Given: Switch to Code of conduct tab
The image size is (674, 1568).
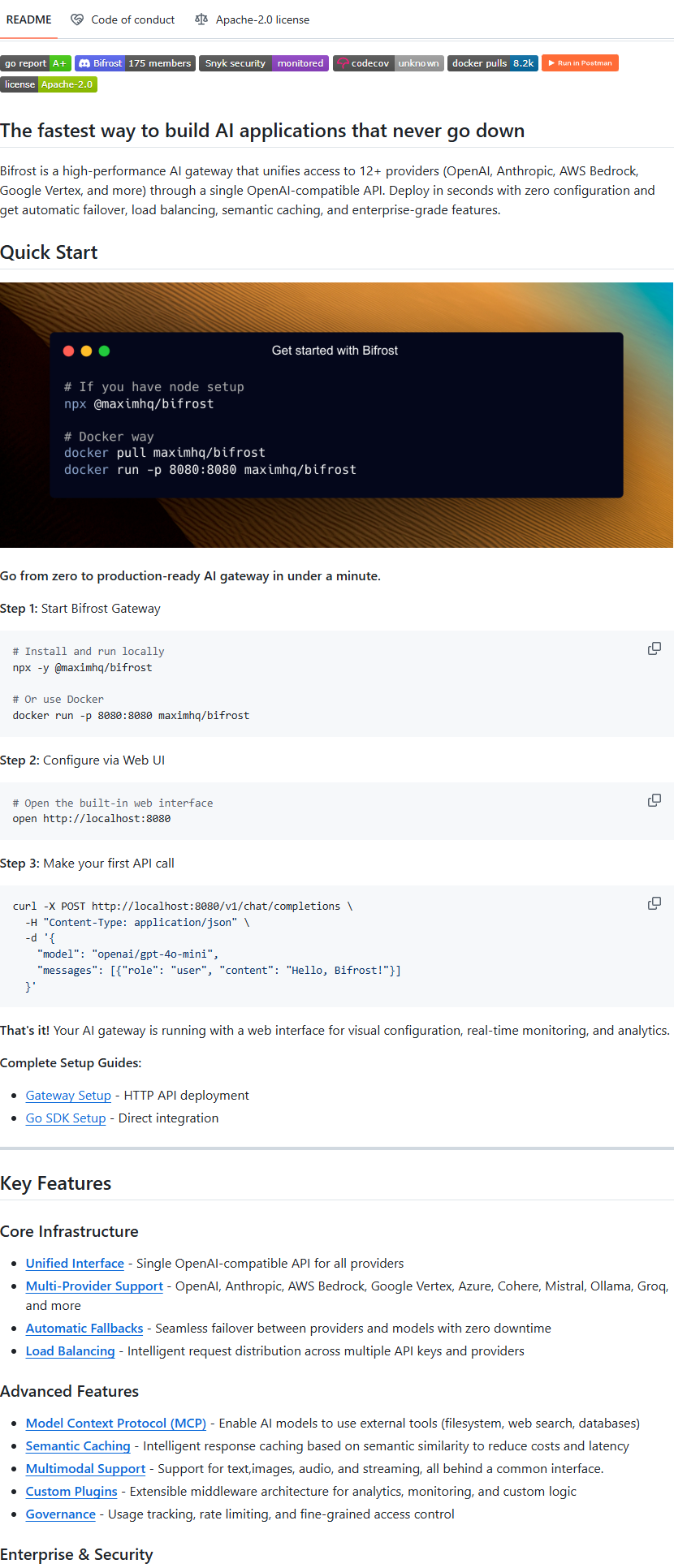Looking at the screenshot, I should coord(123,19).
